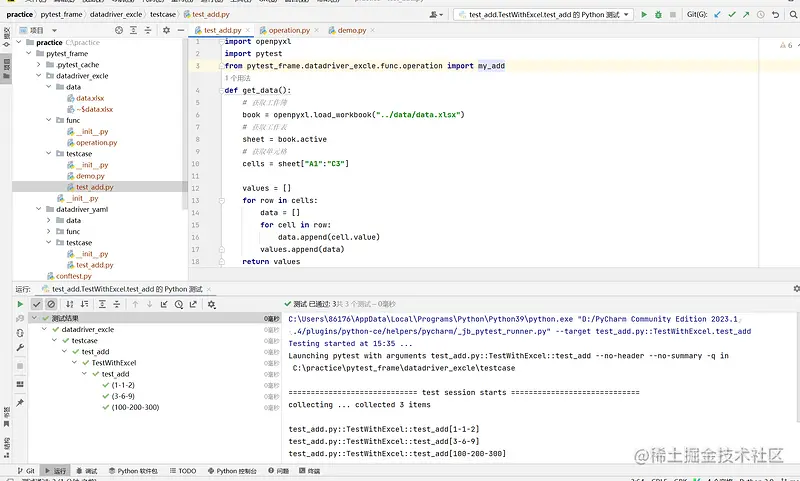Click the wrench icon in run sidebar

pyautogui.click(x=20, y=347)
